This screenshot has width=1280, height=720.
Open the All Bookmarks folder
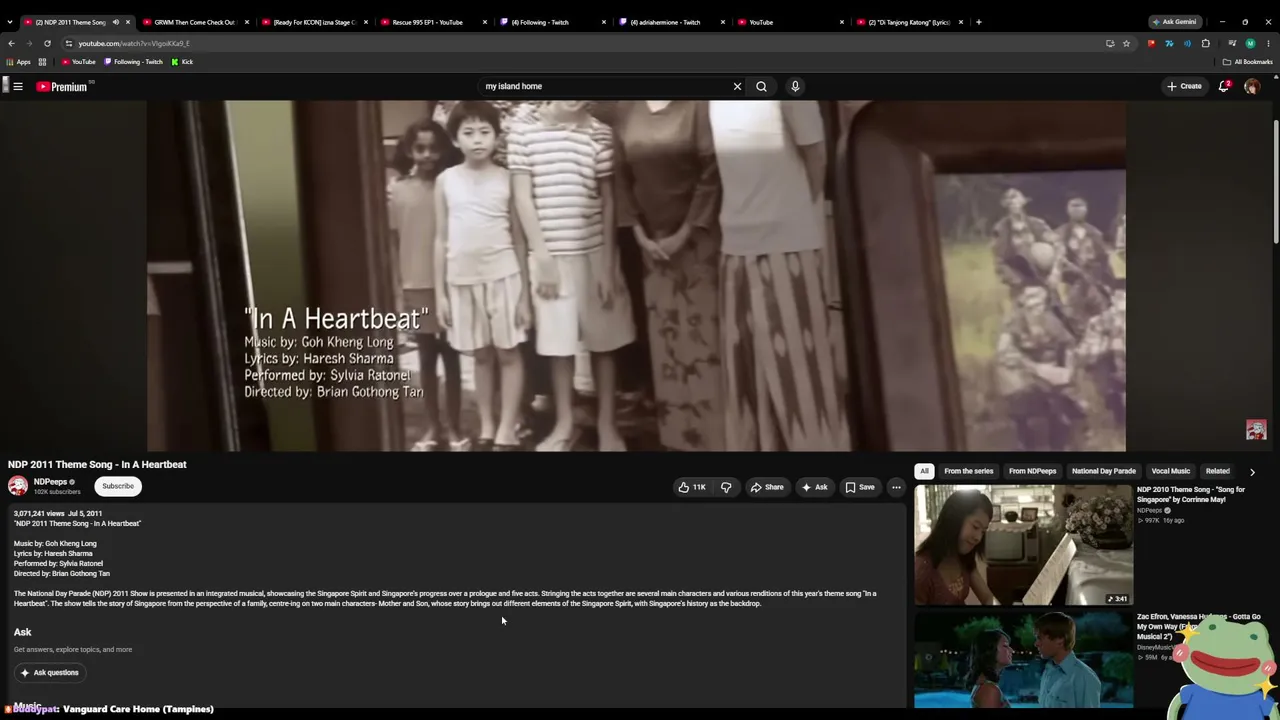[x=1247, y=62]
